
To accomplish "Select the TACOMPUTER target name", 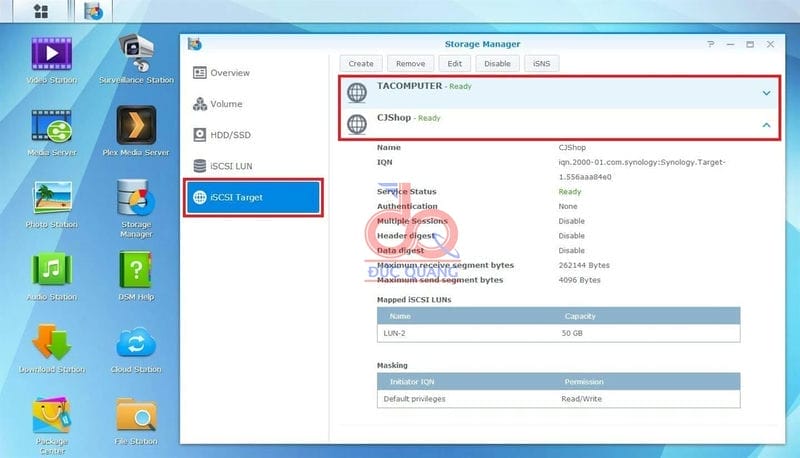I will (x=410, y=86).
